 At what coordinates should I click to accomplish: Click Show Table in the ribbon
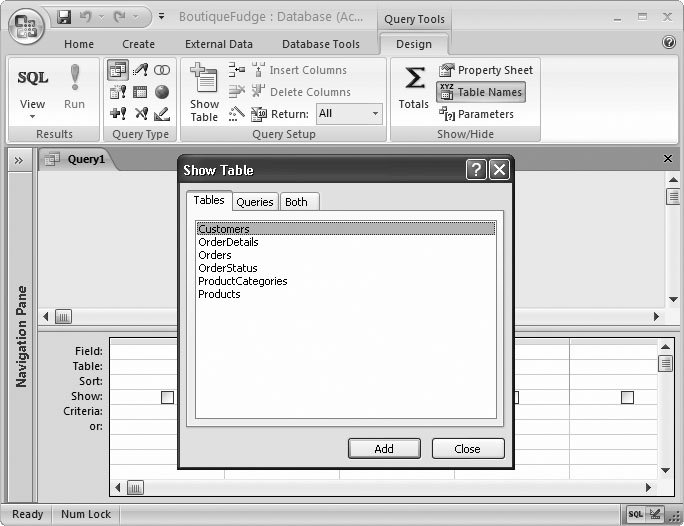(204, 92)
